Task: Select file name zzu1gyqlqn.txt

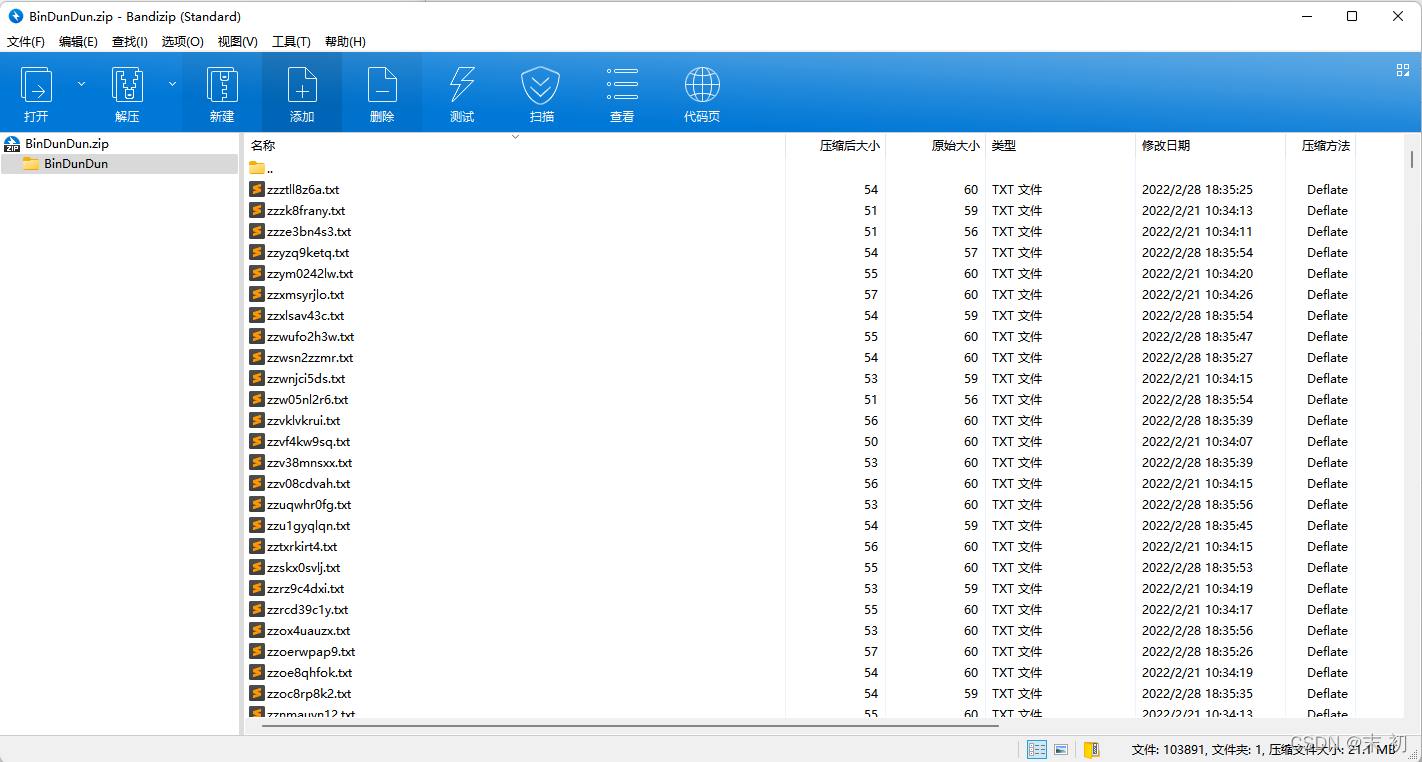Action: (309, 526)
